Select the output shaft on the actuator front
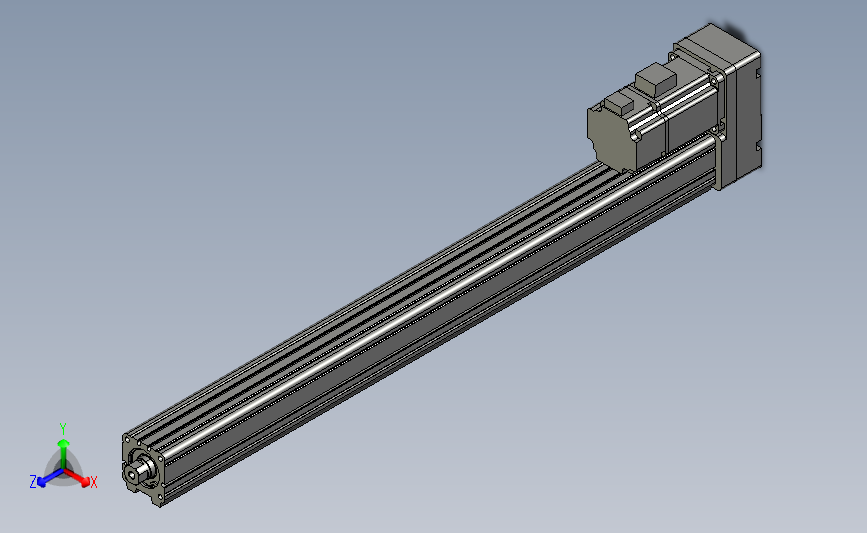 point(138,471)
